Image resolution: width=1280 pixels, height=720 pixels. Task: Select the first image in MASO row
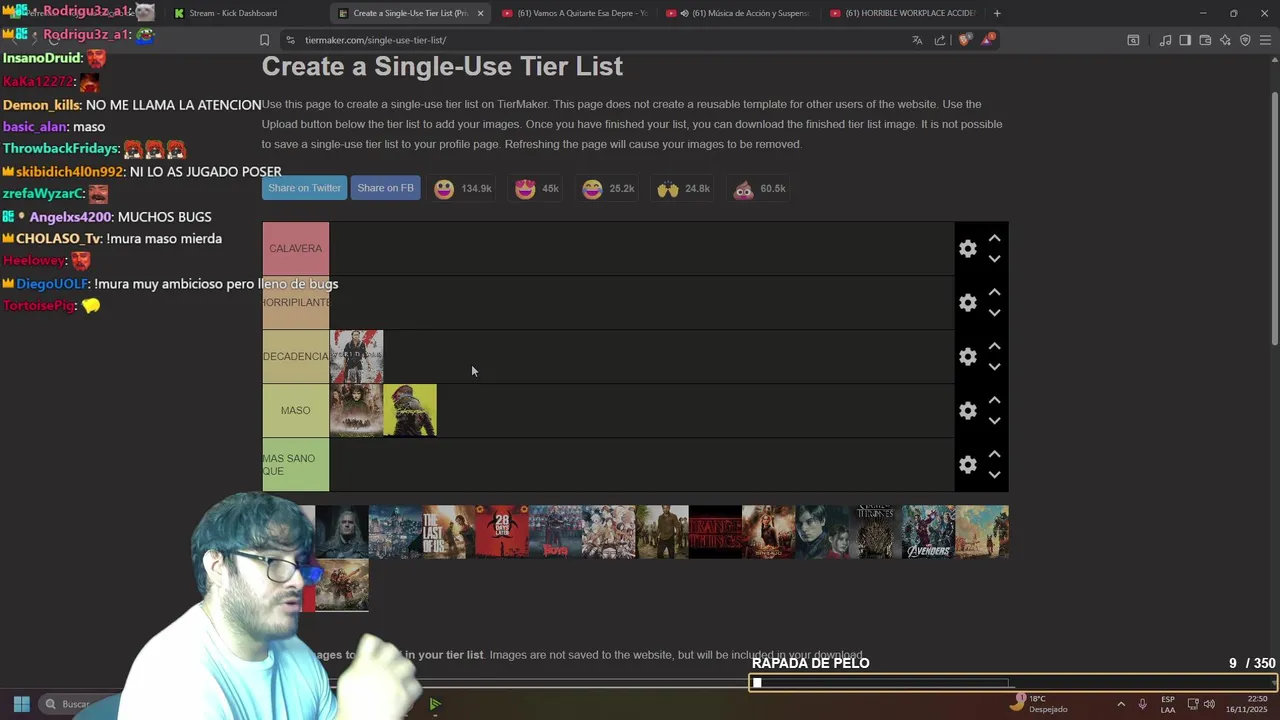356,411
